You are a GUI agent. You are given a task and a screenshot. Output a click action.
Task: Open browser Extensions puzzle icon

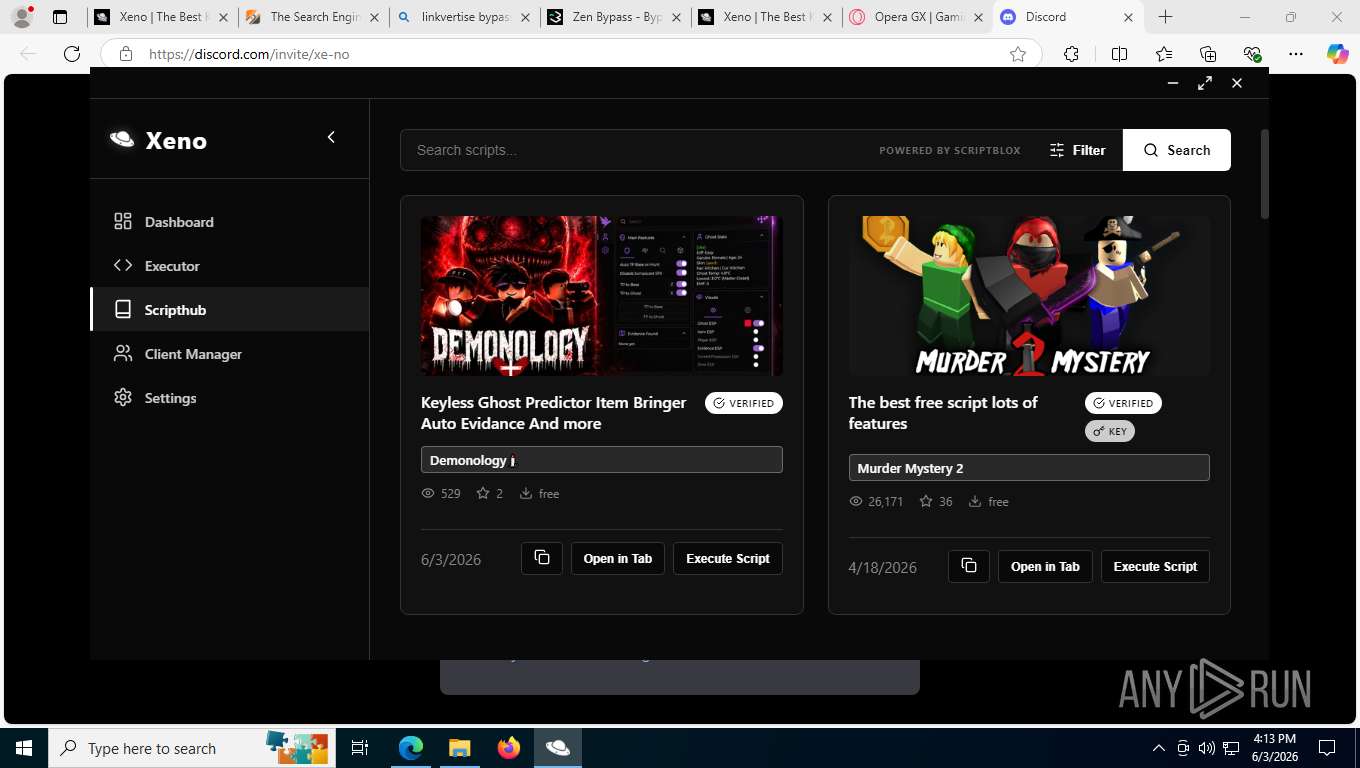[1071, 54]
